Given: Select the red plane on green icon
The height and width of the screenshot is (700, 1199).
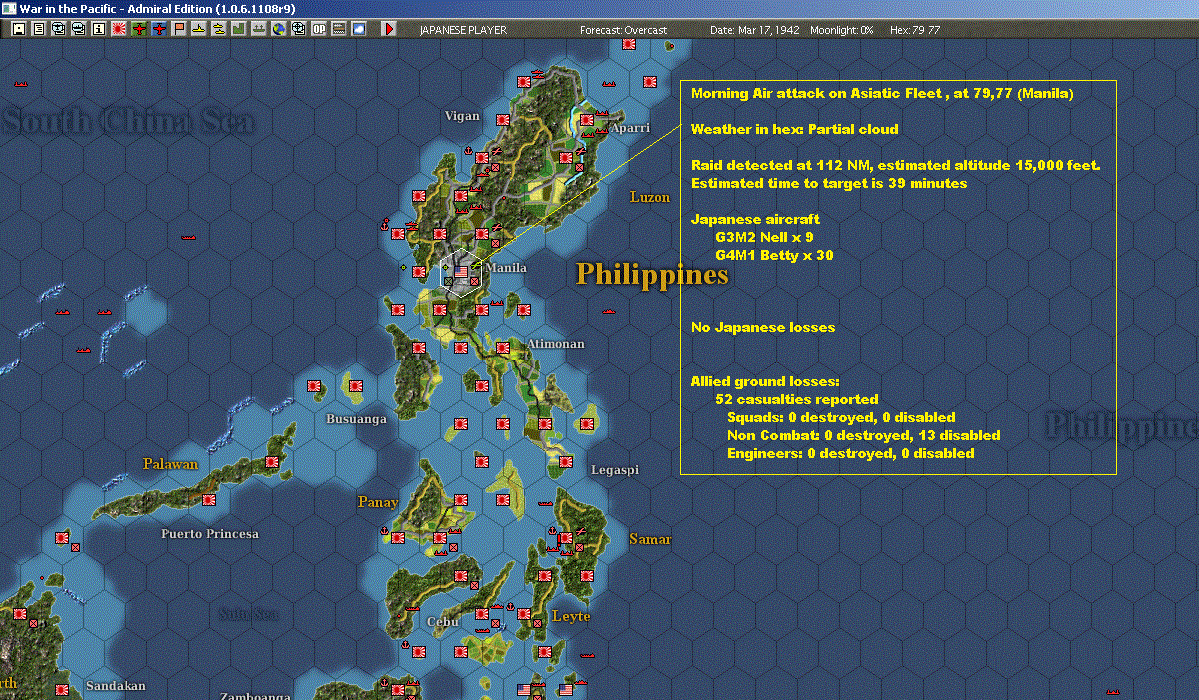Looking at the screenshot, I should pyautogui.click(x=138, y=29).
